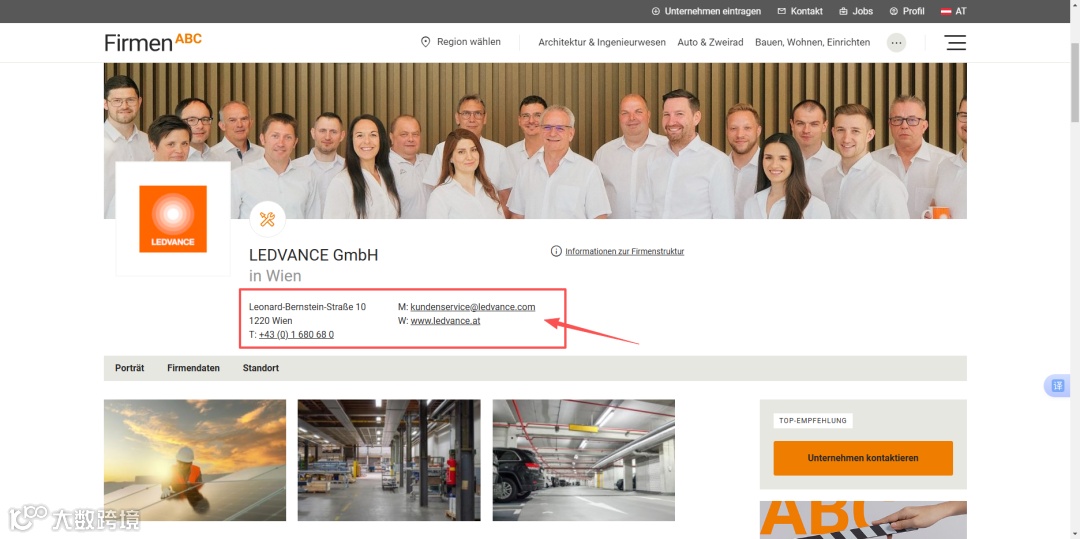
Task: Open Bauen, Wohnen, Einrichten category
Action: coord(813,43)
